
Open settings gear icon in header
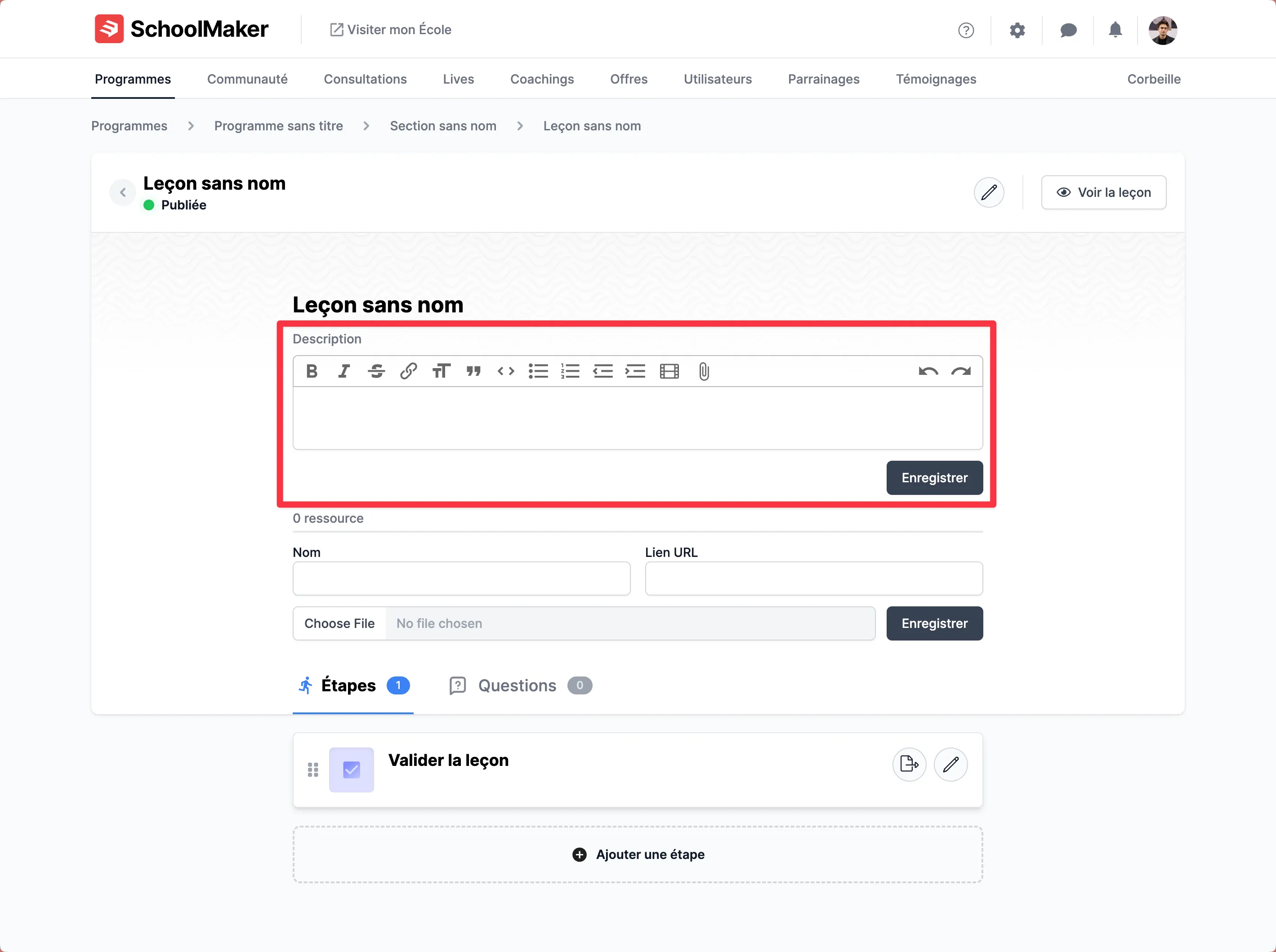(x=1017, y=30)
